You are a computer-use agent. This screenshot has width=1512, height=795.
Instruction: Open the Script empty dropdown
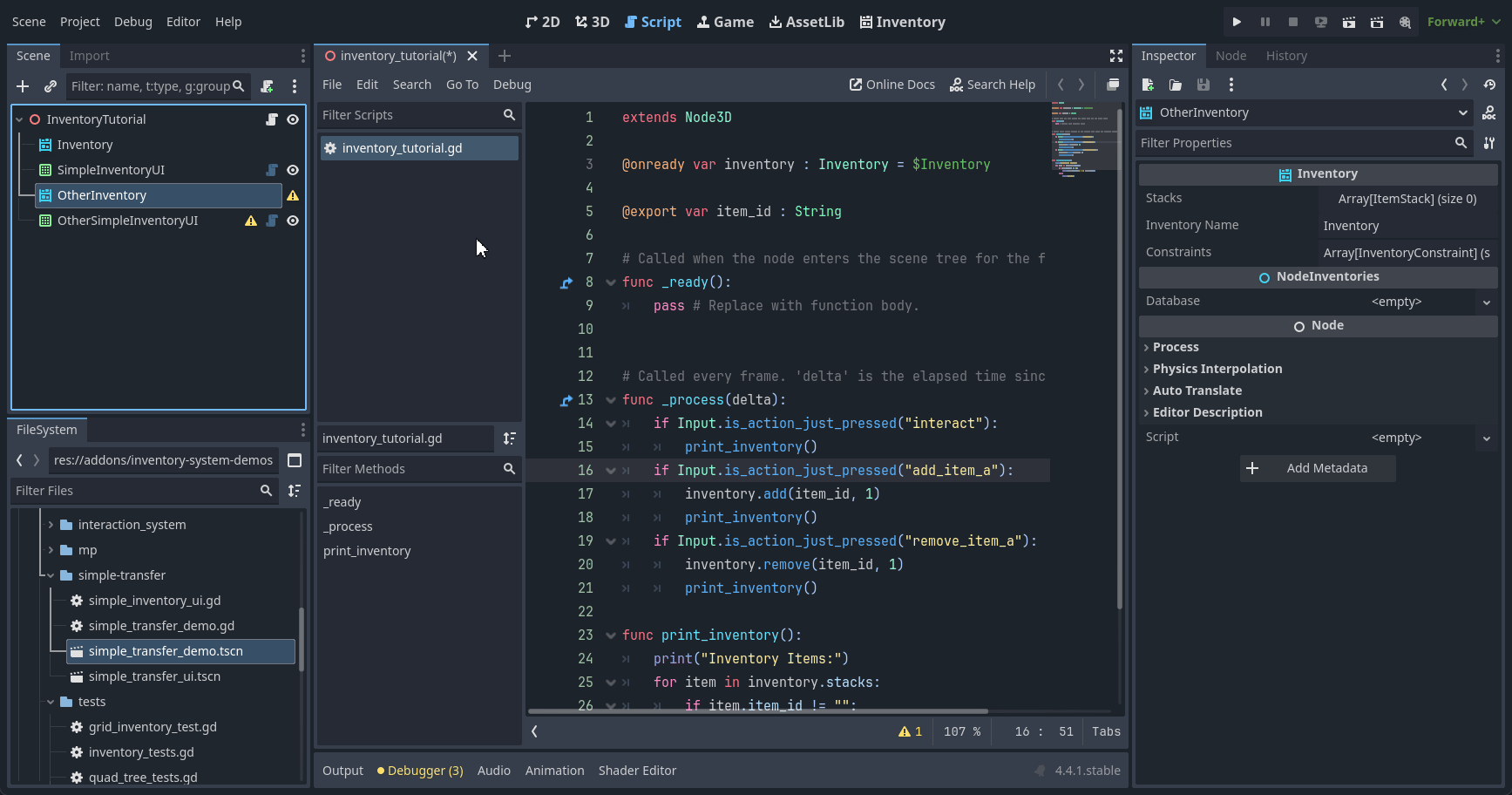1407,438
